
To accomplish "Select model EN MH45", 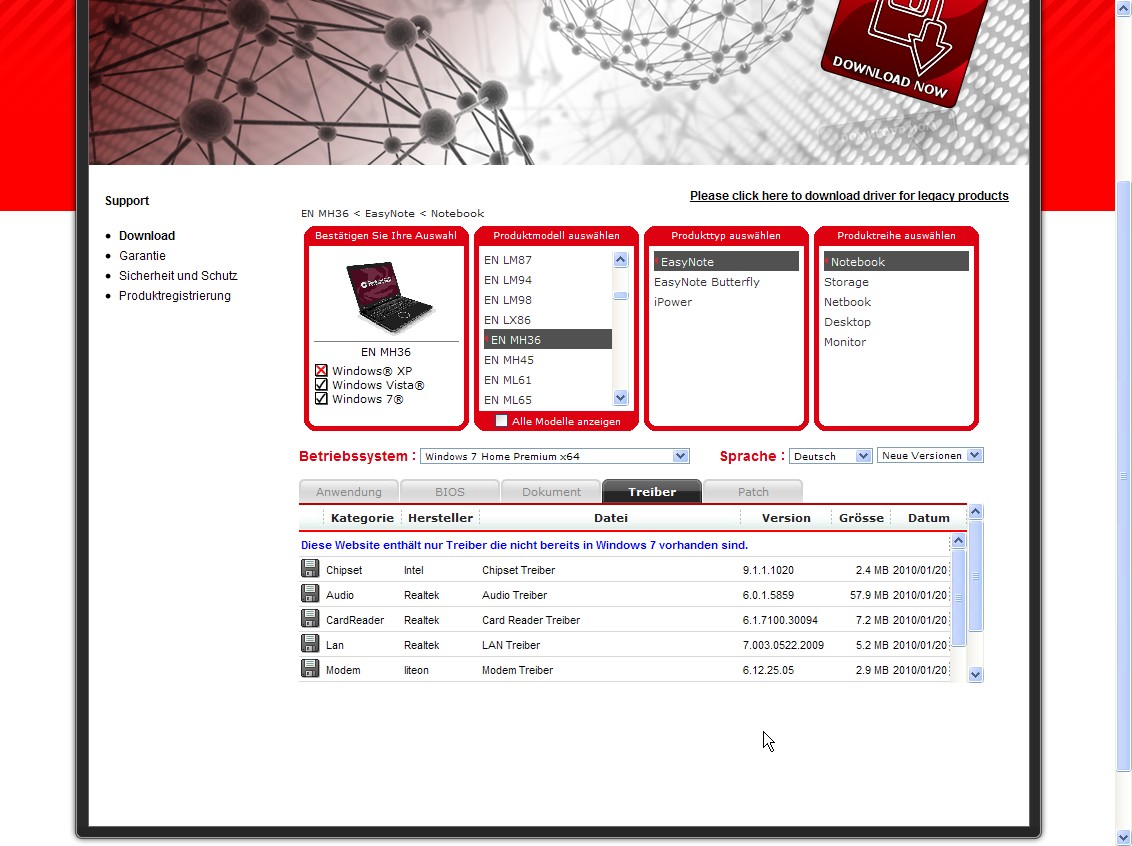I will [x=508, y=360].
